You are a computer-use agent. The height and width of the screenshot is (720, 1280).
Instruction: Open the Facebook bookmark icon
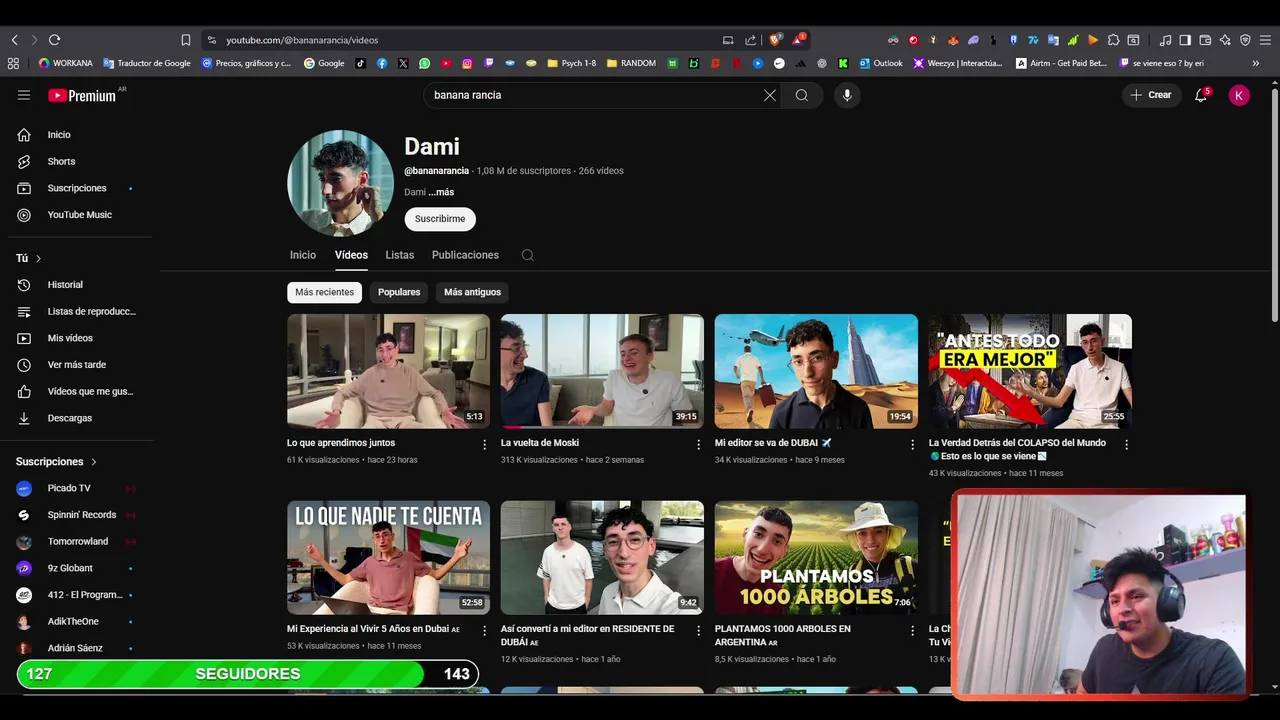(x=382, y=63)
